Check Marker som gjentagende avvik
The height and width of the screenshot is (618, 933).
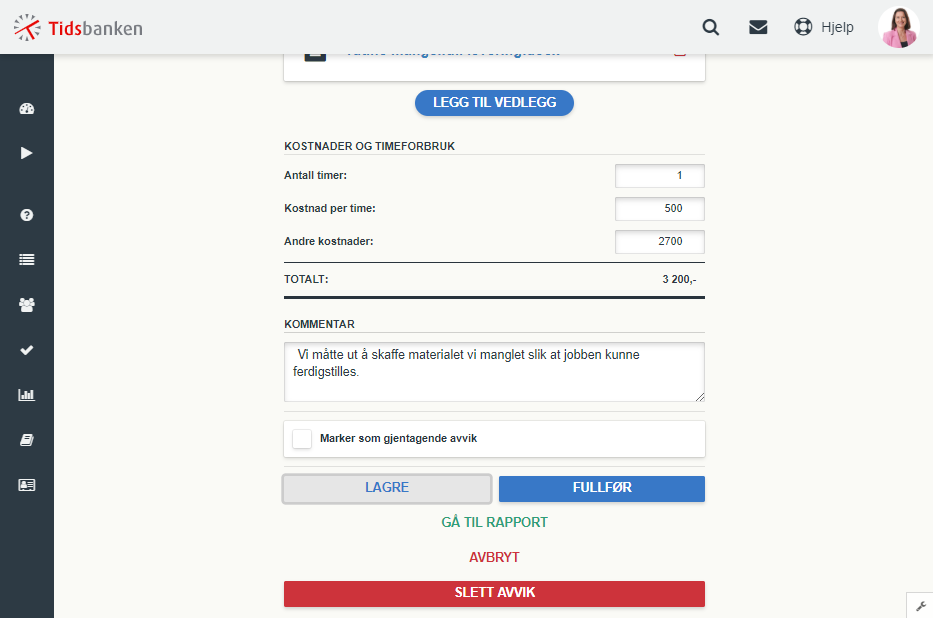[x=302, y=439]
